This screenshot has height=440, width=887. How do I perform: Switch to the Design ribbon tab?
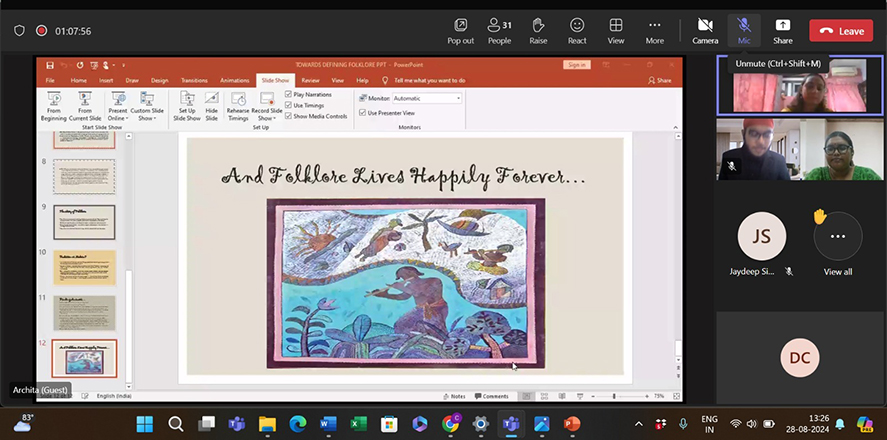[160, 80]
